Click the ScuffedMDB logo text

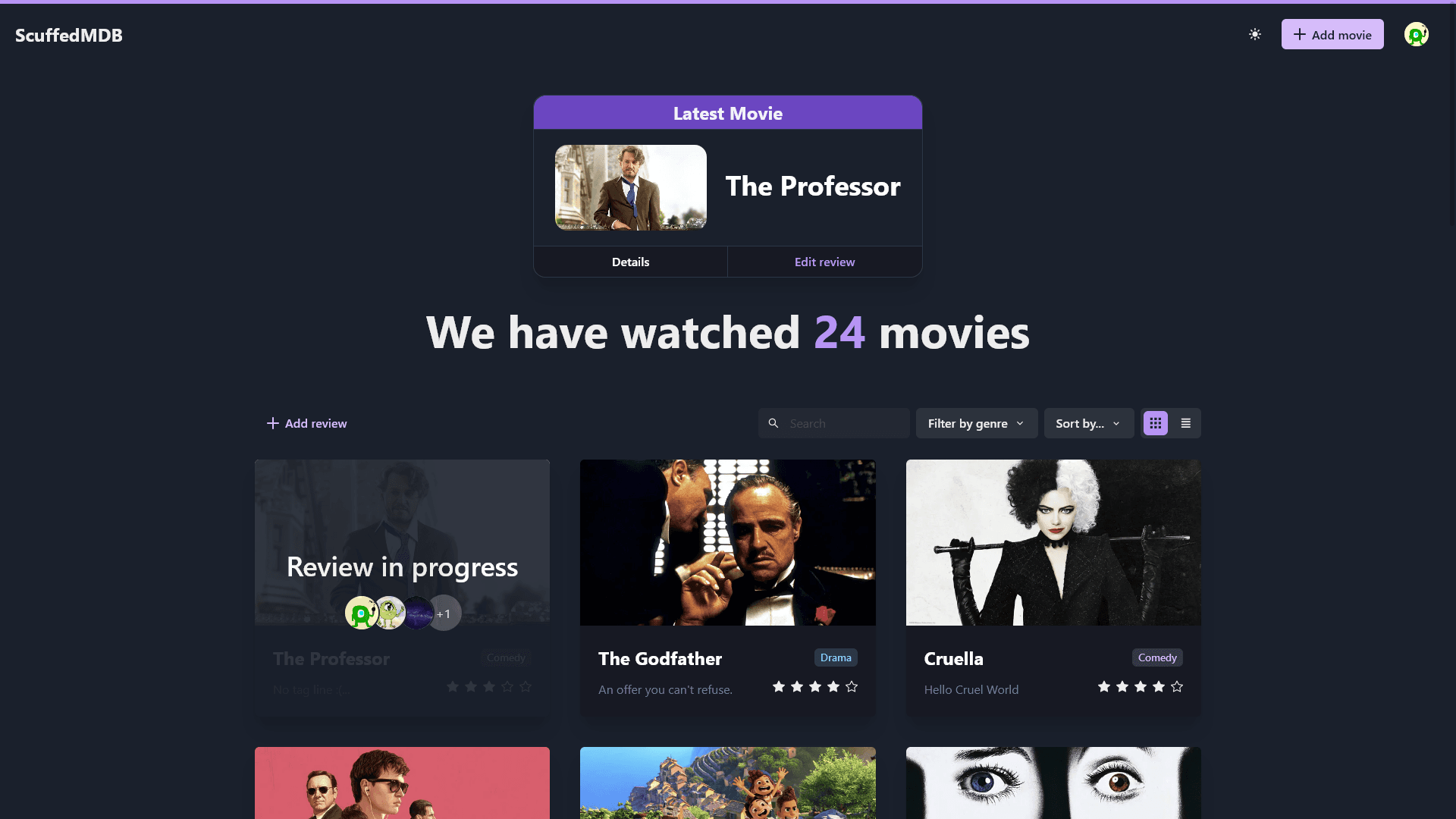tap(69, 34)
